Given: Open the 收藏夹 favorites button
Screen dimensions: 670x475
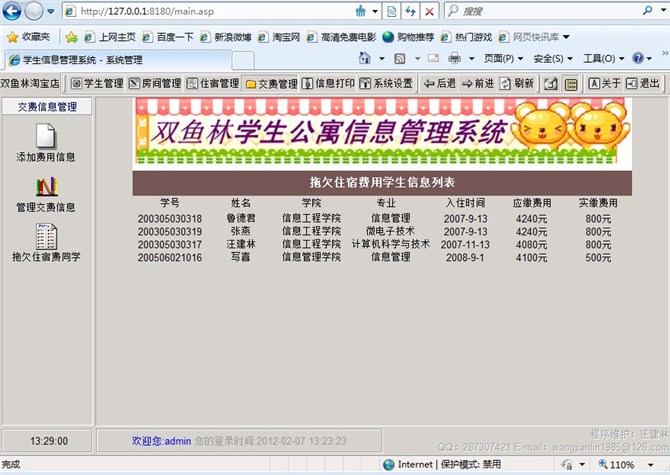Looking at the screenshot, I should point(29,38).
